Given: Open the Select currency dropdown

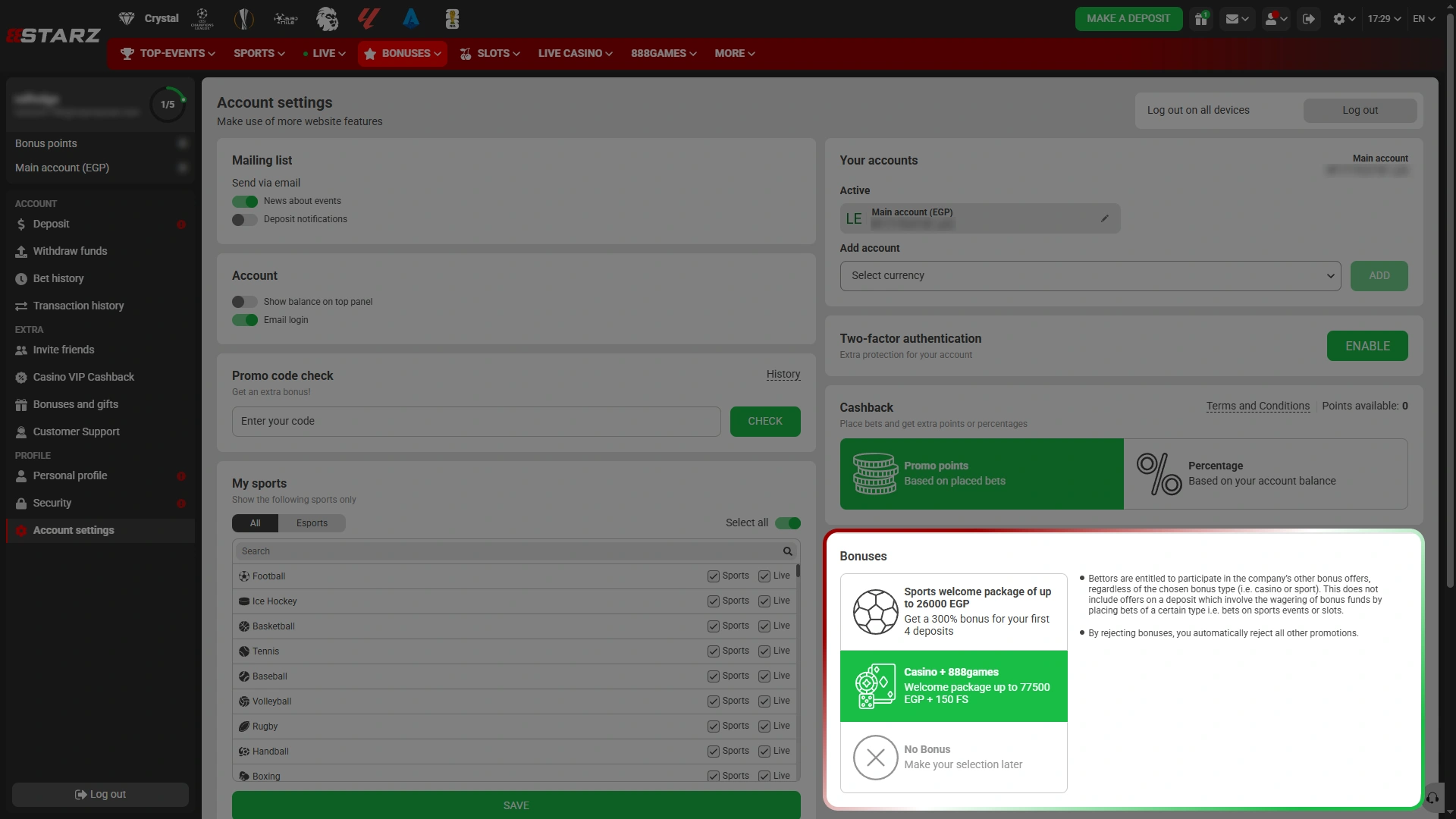Looking at the screenshot, I should 1090,276.
